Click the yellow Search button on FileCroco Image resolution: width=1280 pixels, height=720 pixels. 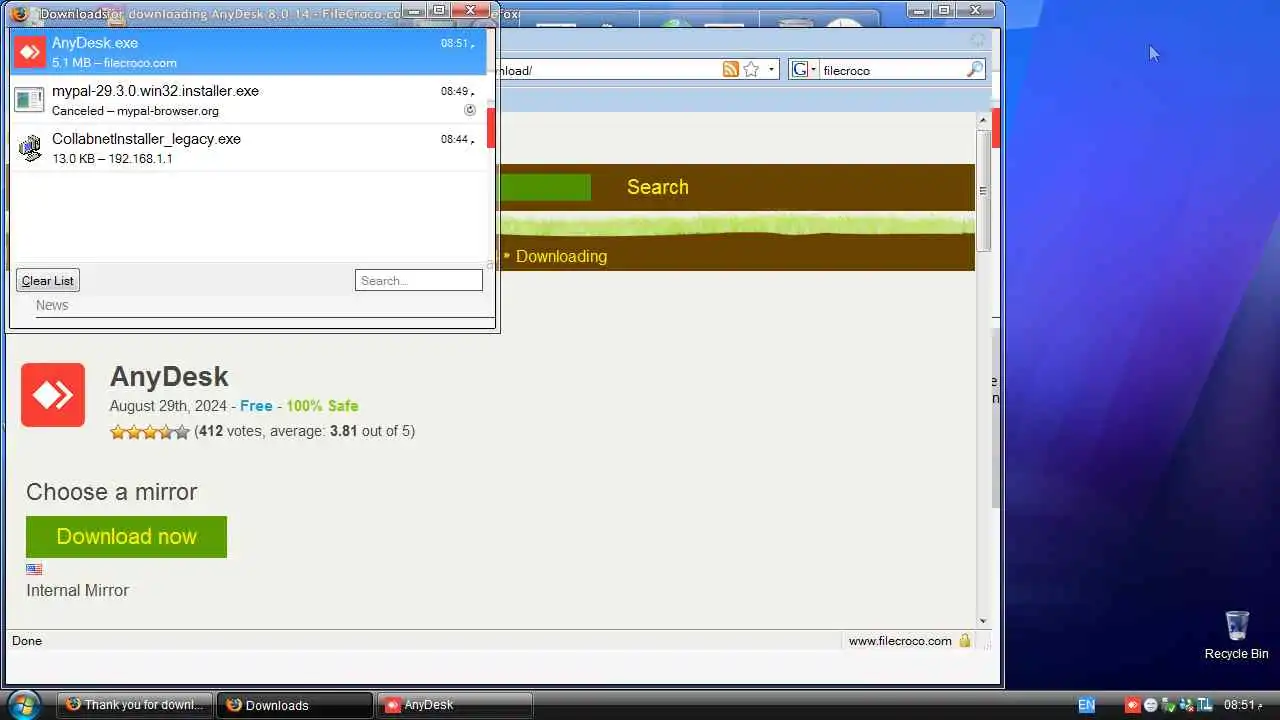coord(657,187)
